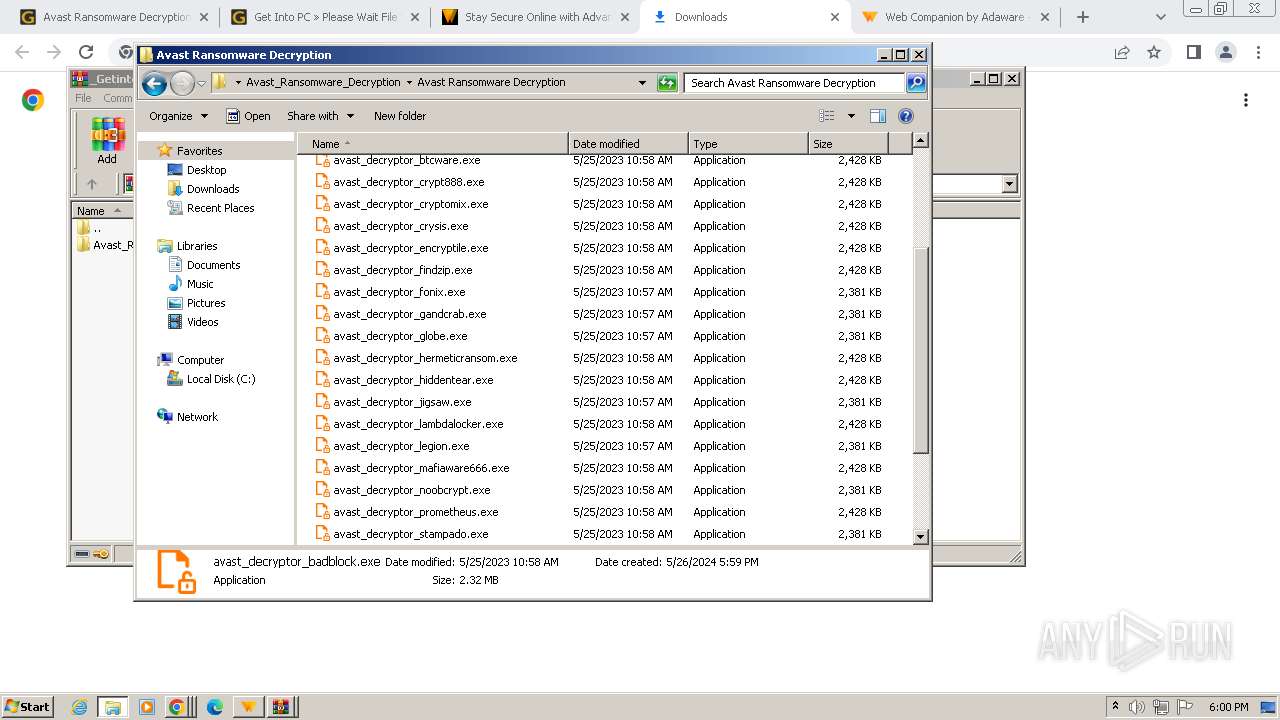1280x720 pixels.
Task: Click icon of avast_decryptor_lambdalocker.exe
Action: pyautogui.click(x=322, y=424)
